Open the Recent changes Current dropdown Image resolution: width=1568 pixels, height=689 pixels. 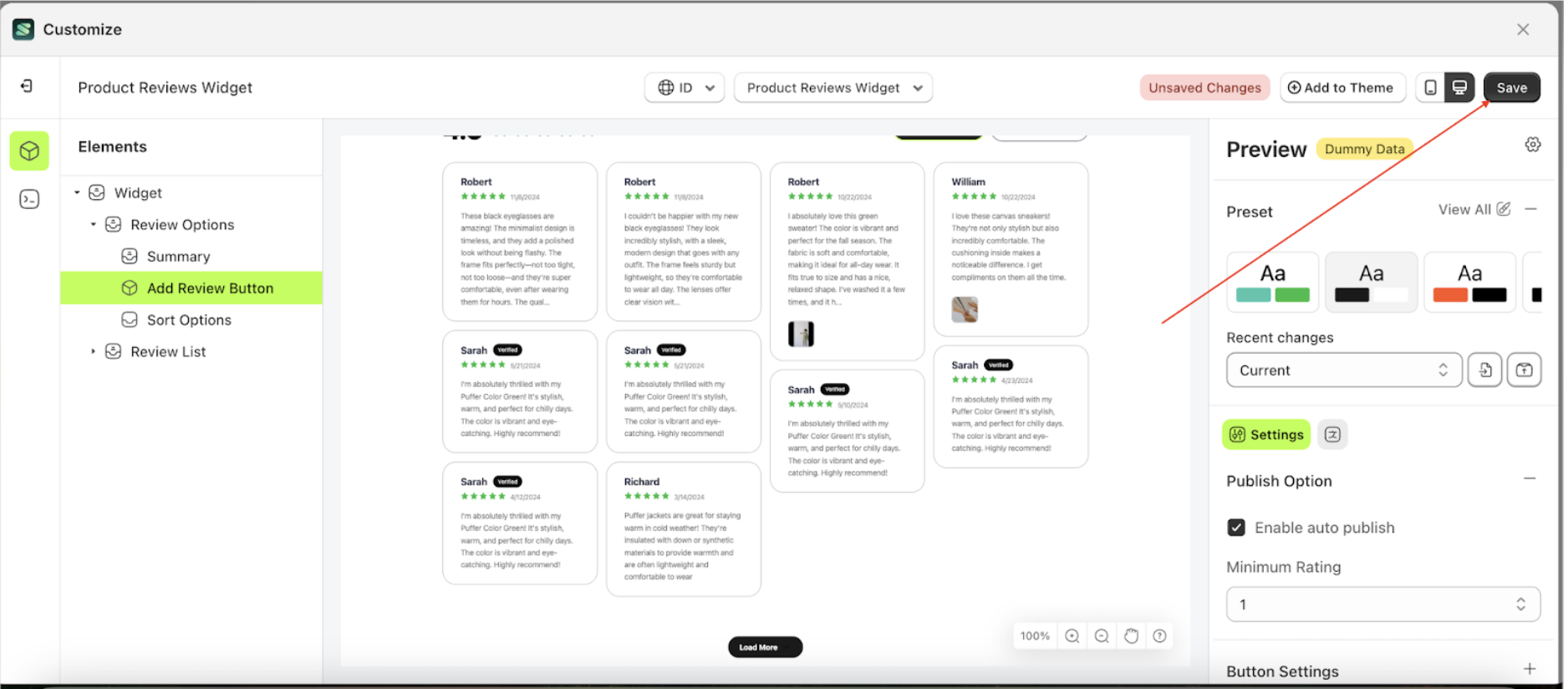(x=1344, y=370)
